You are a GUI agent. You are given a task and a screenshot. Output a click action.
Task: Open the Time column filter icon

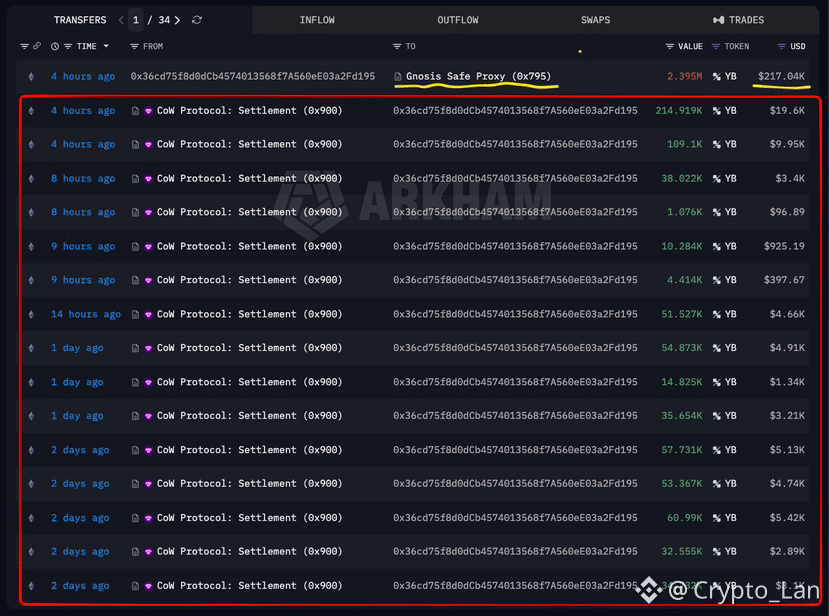68,47
